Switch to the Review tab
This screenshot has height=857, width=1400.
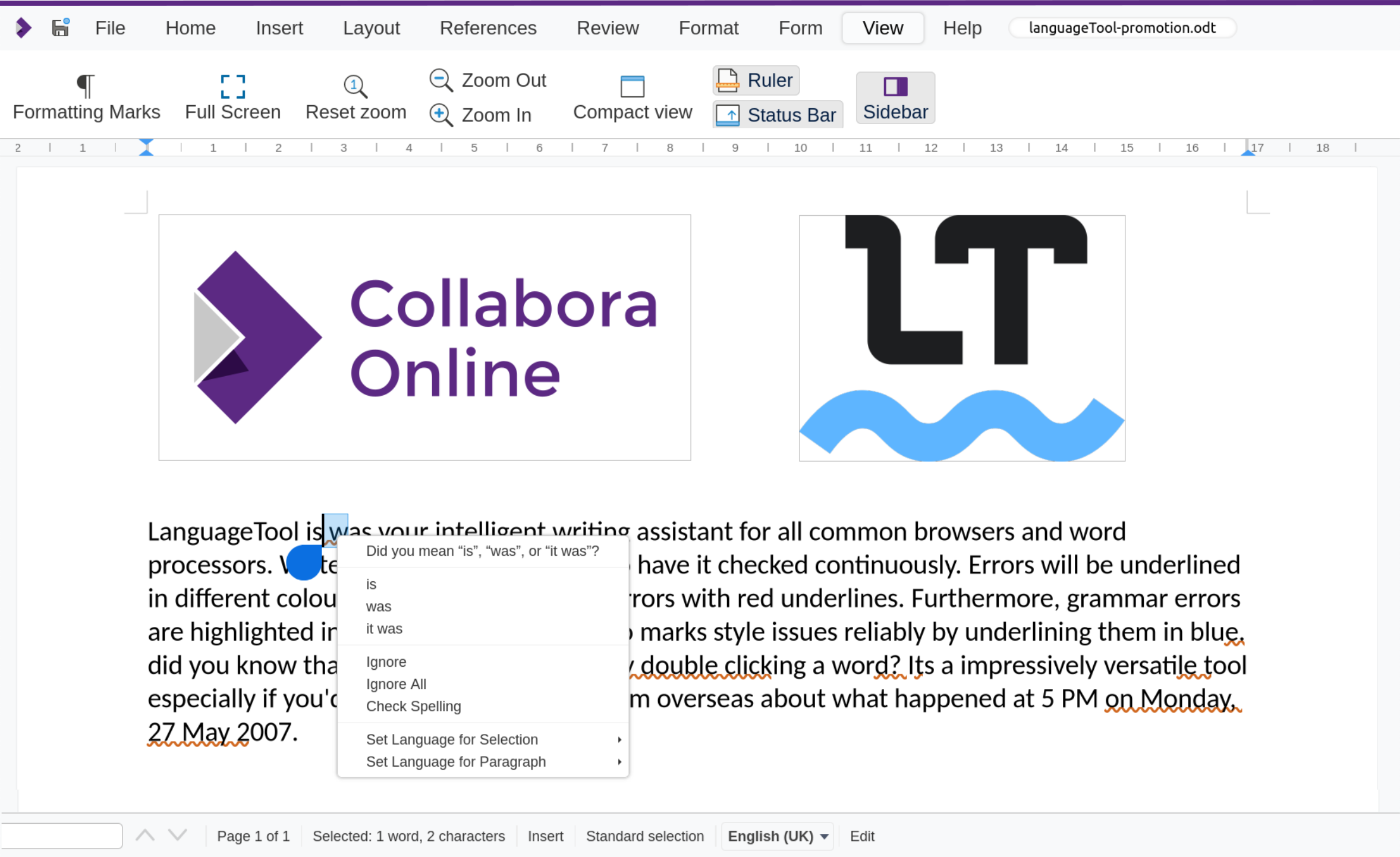pyautogui.click(x=608, y=28)
